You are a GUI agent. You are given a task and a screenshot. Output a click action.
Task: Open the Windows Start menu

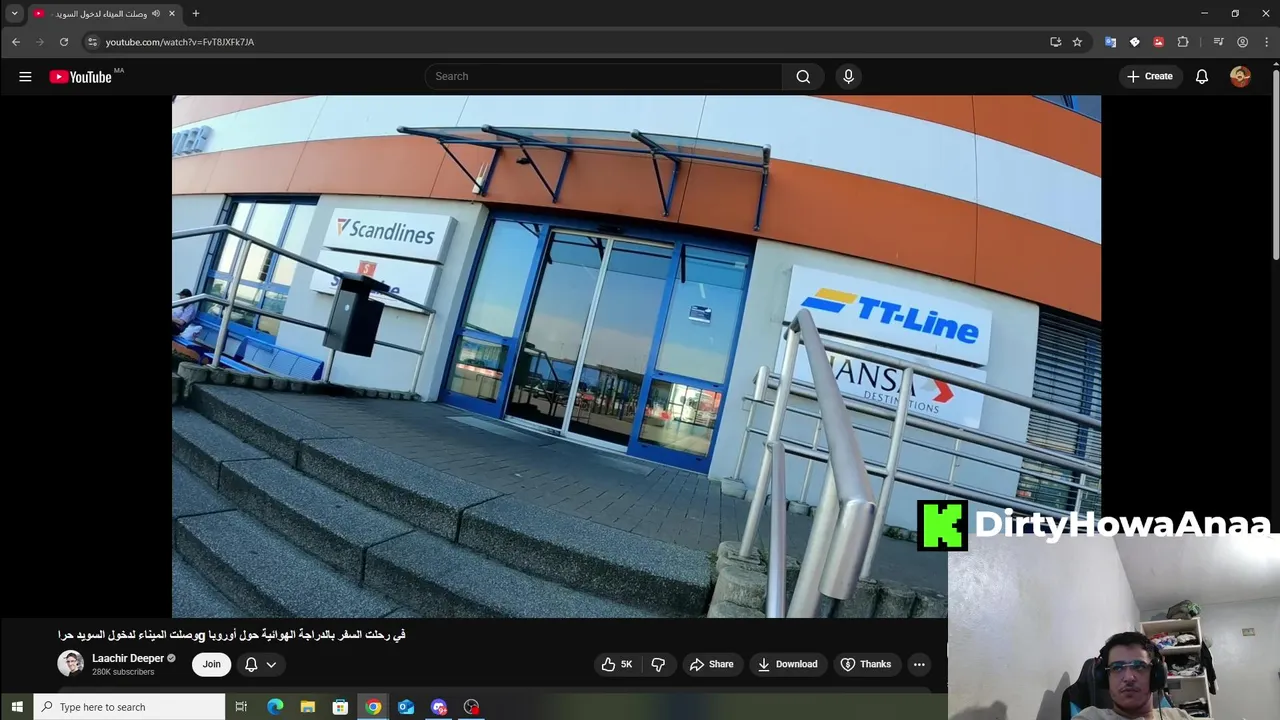tap(17, 707)
